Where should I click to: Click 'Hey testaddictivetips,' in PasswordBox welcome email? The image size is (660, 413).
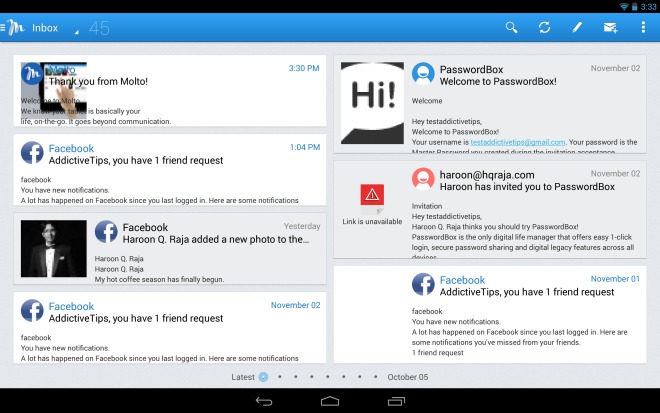447,122
